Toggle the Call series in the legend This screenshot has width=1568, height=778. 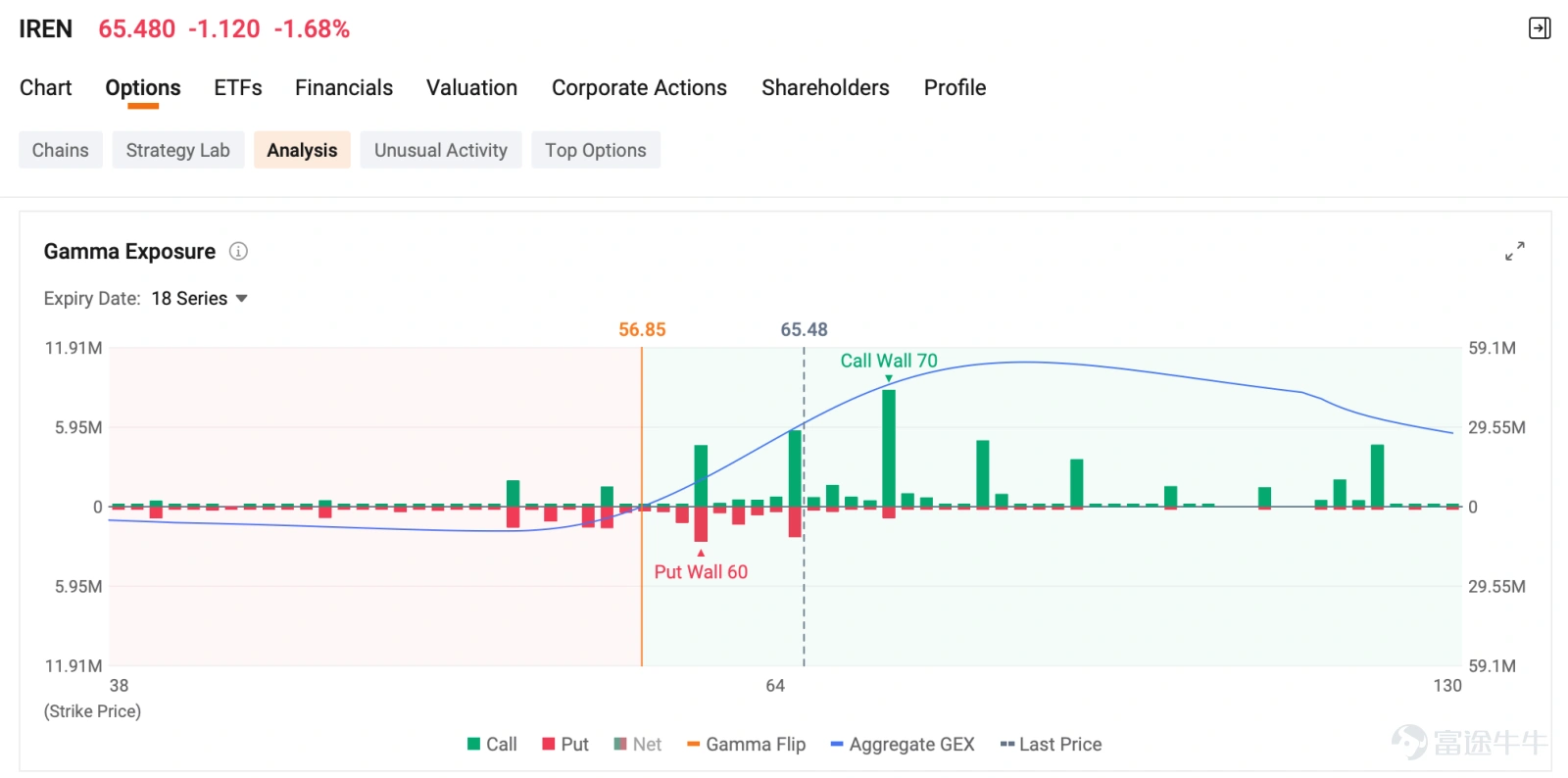[x=492, y=745]
